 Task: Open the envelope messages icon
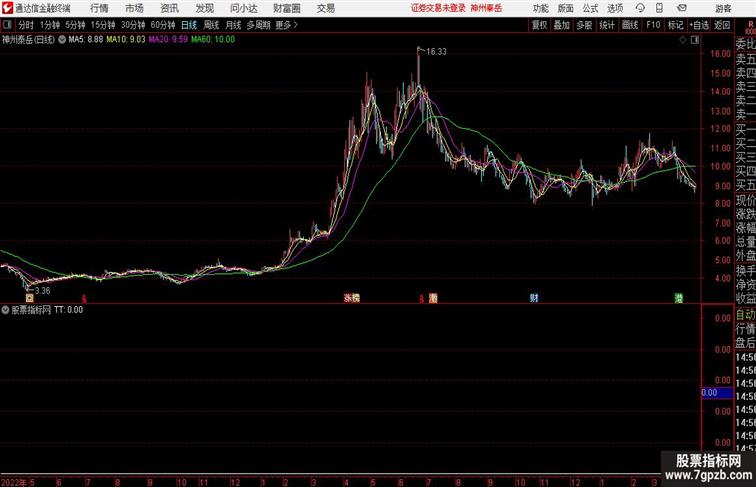682,8
